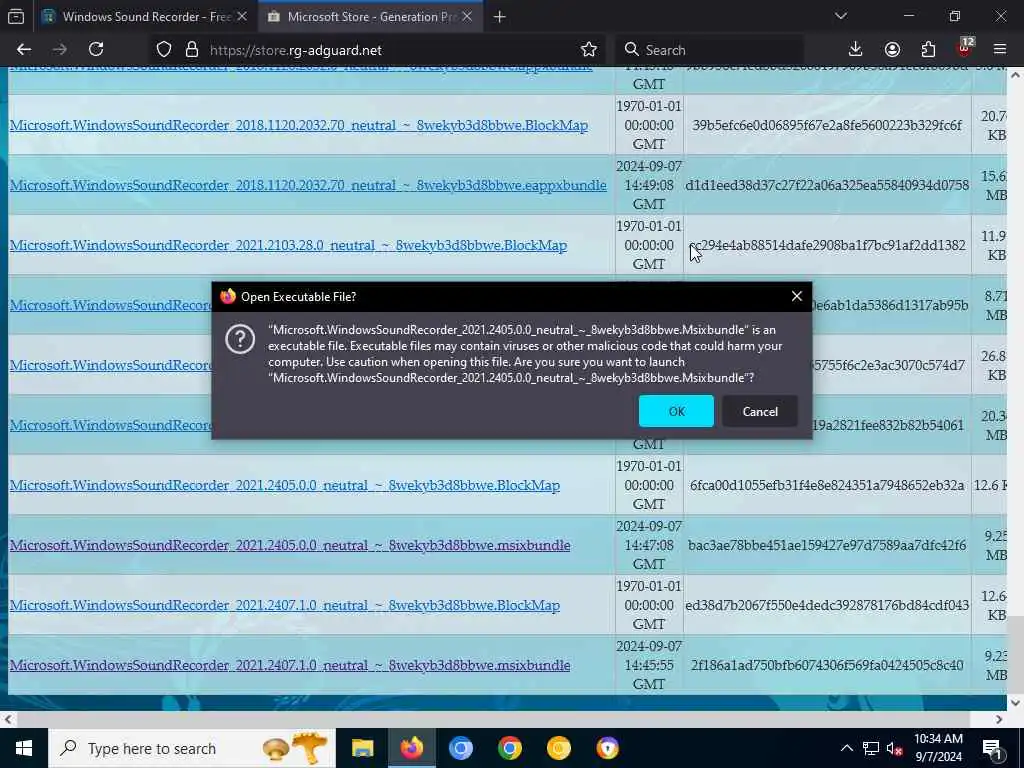The height and width of the screenshot is (768, 1024).
Task: Open 2018.1120.2032.70 eappxbundle link
Action: (x=308, y=185)
